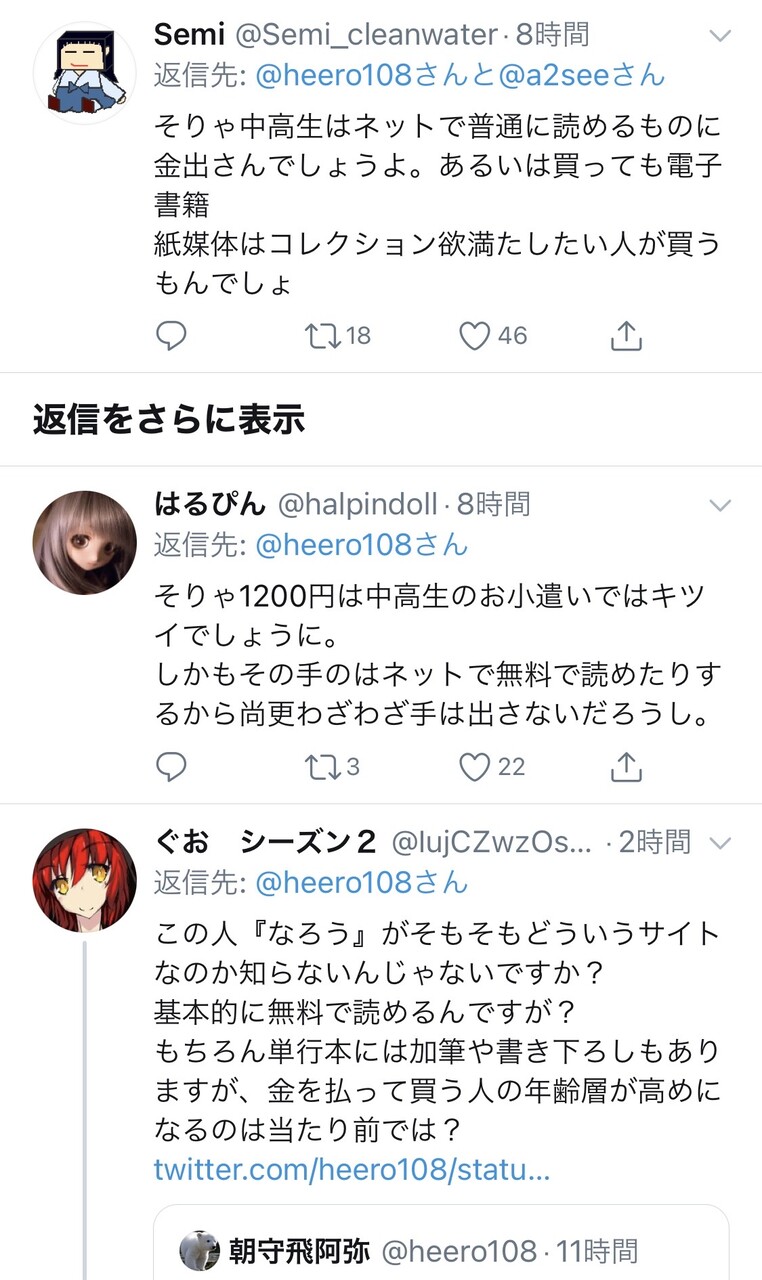Open the twitter.com/heero108/statu... link

352,1170
